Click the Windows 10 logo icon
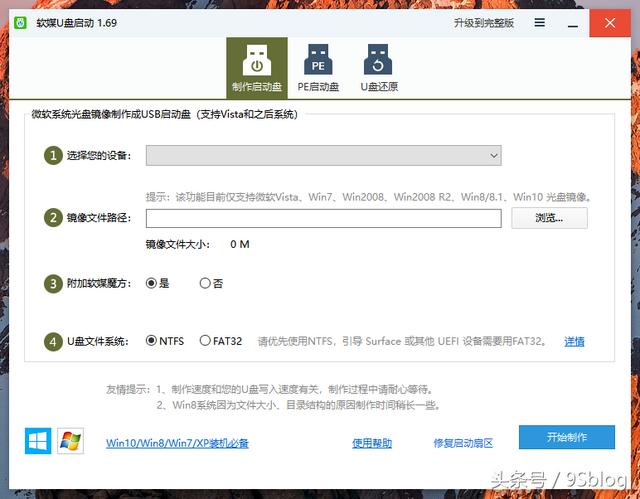Screen dimensions: 640x499 point(38,441)
